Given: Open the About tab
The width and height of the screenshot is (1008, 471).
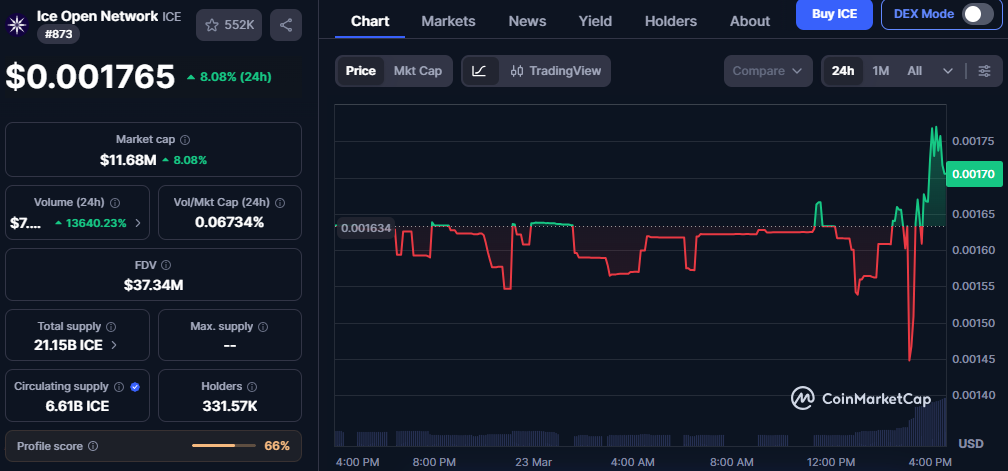Looking at the screenshot, I should point(750,21).
